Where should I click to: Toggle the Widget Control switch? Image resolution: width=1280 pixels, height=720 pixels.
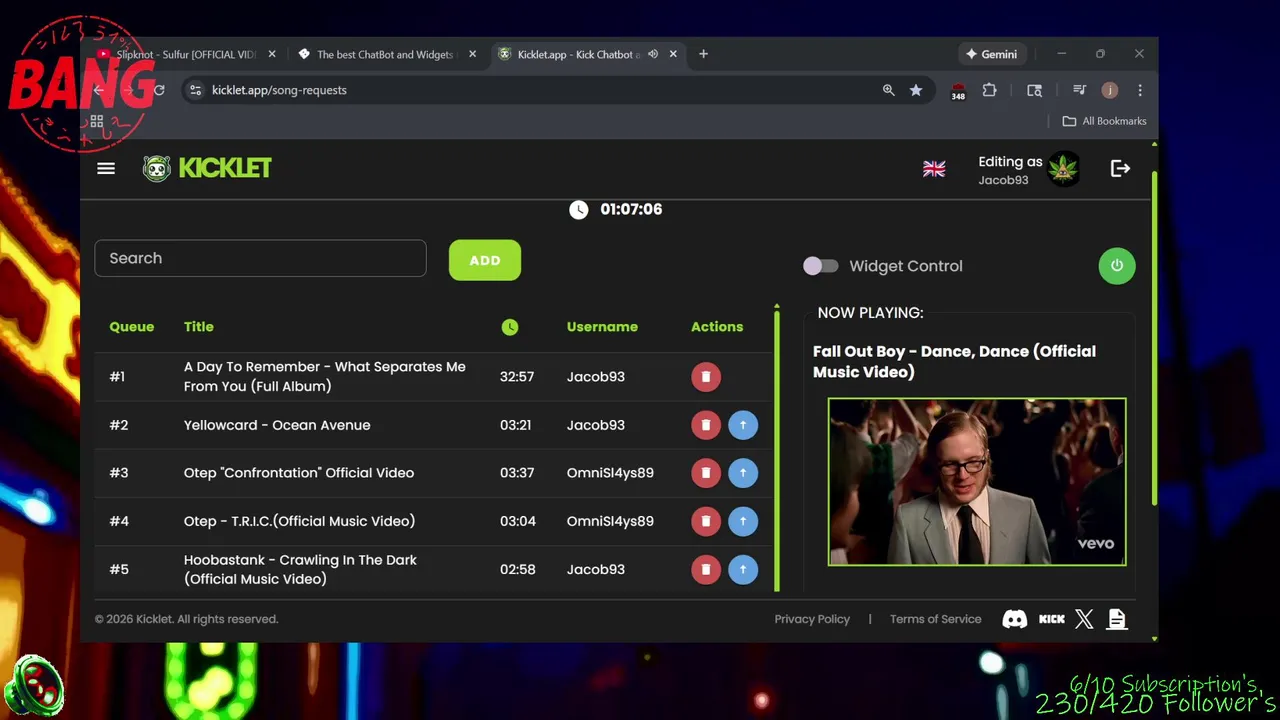click(x=820, y=266)
